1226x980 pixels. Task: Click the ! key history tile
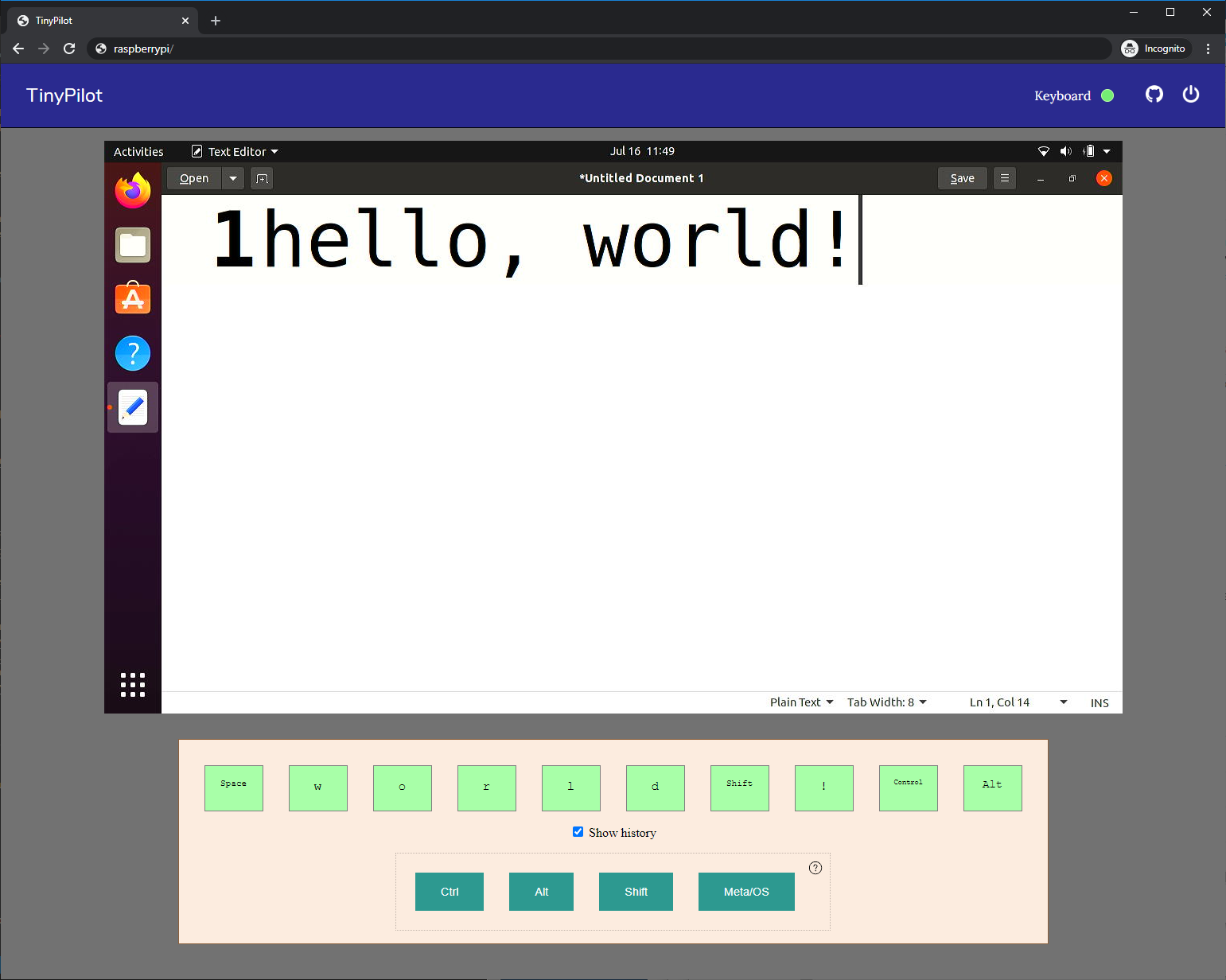(x=824, y=788)
